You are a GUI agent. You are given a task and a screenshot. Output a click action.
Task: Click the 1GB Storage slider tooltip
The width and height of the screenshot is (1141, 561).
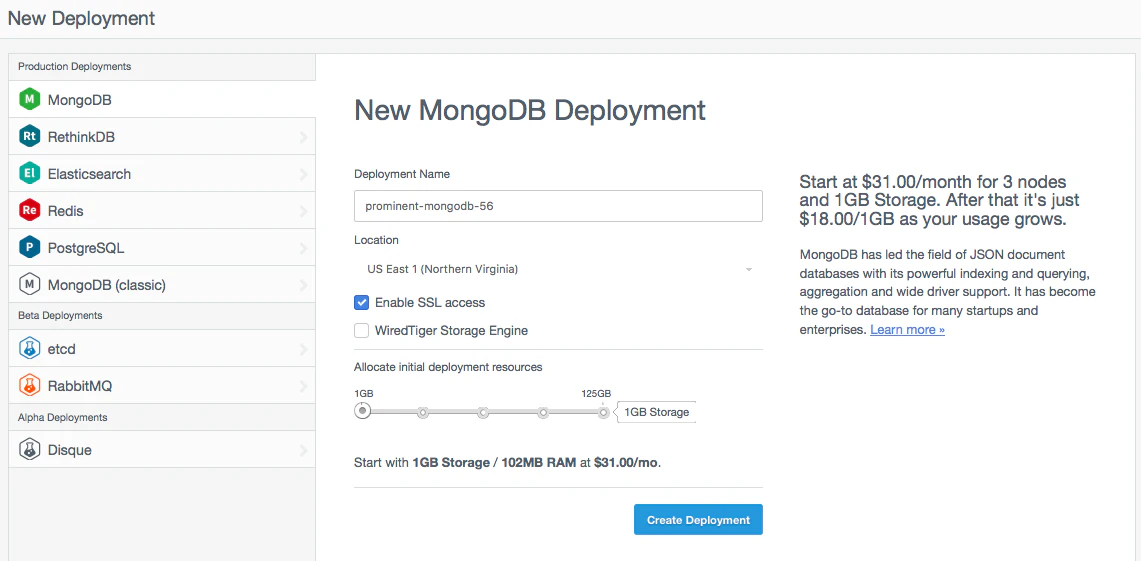coord(657,412)
